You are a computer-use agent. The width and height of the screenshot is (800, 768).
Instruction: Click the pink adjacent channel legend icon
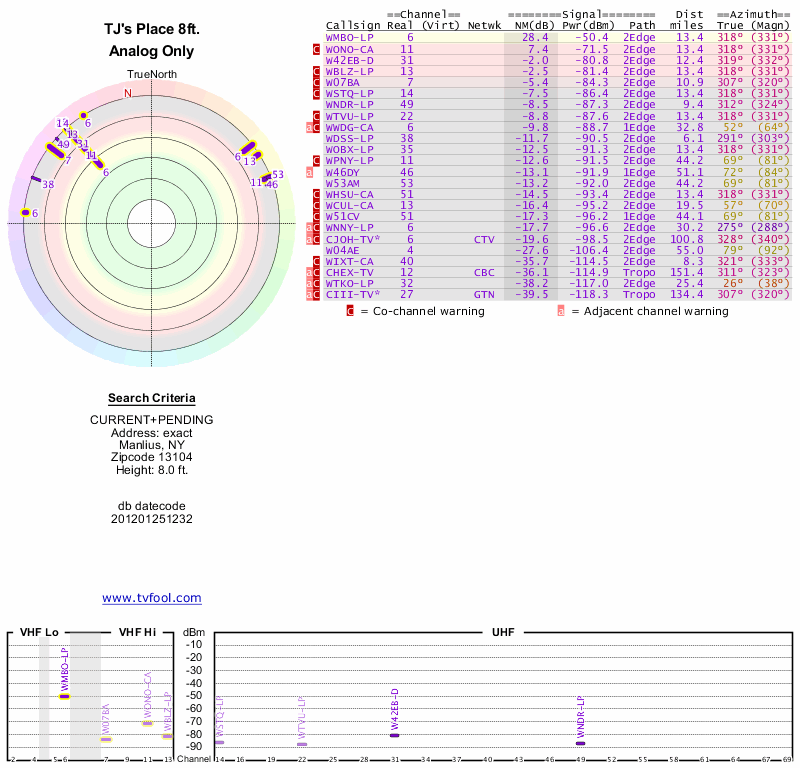(561, 311)
